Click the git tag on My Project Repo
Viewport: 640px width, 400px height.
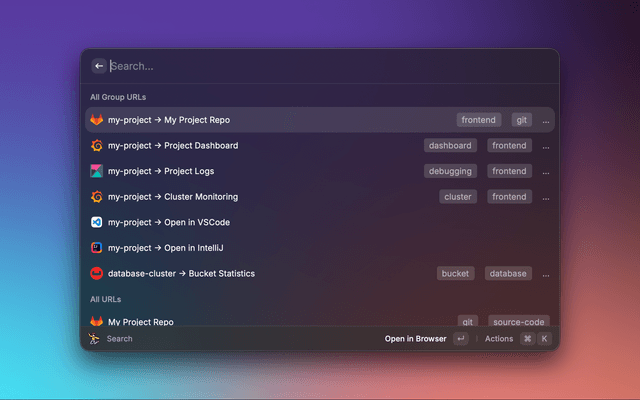[521, 120]
